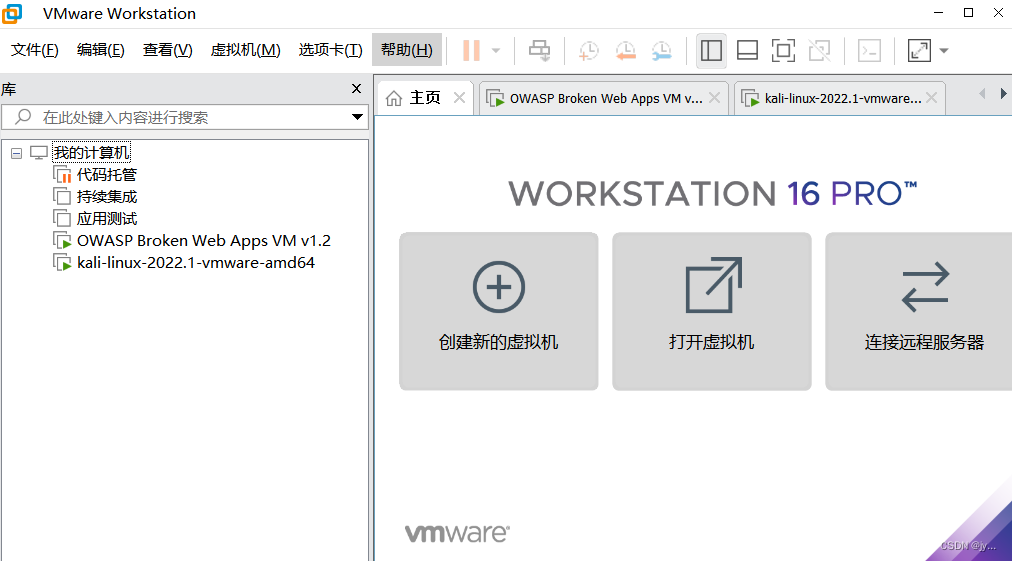Enter full screen mode icon
1012x561 pixels.
(x=783, y=50)
